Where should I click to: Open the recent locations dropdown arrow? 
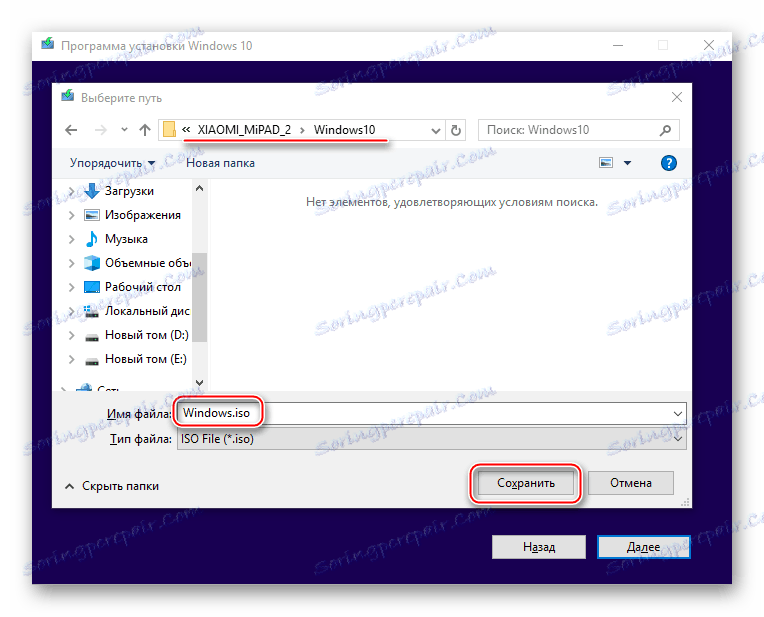coord(124,130)
